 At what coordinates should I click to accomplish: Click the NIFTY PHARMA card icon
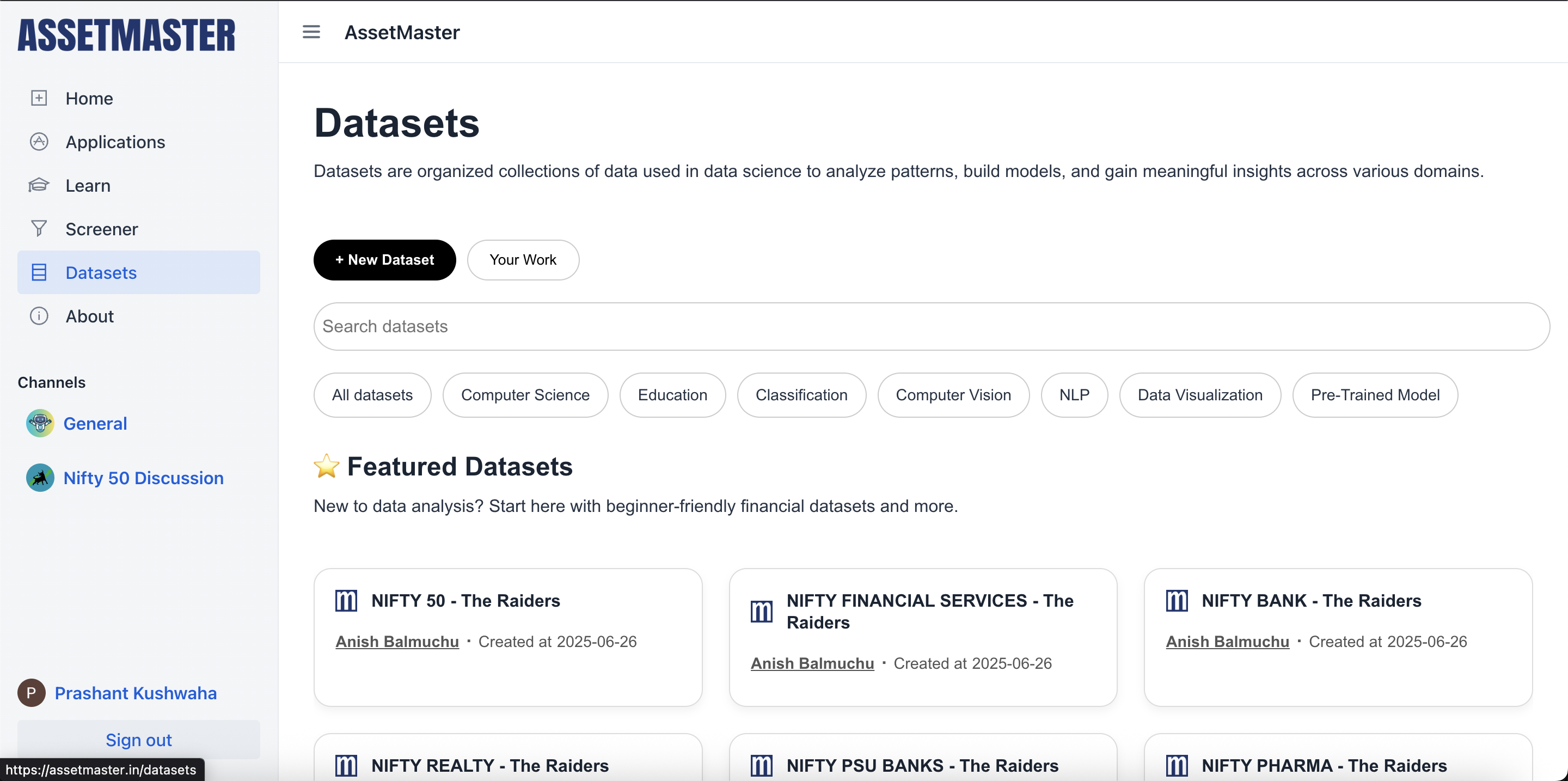(x=1177, y=766)
